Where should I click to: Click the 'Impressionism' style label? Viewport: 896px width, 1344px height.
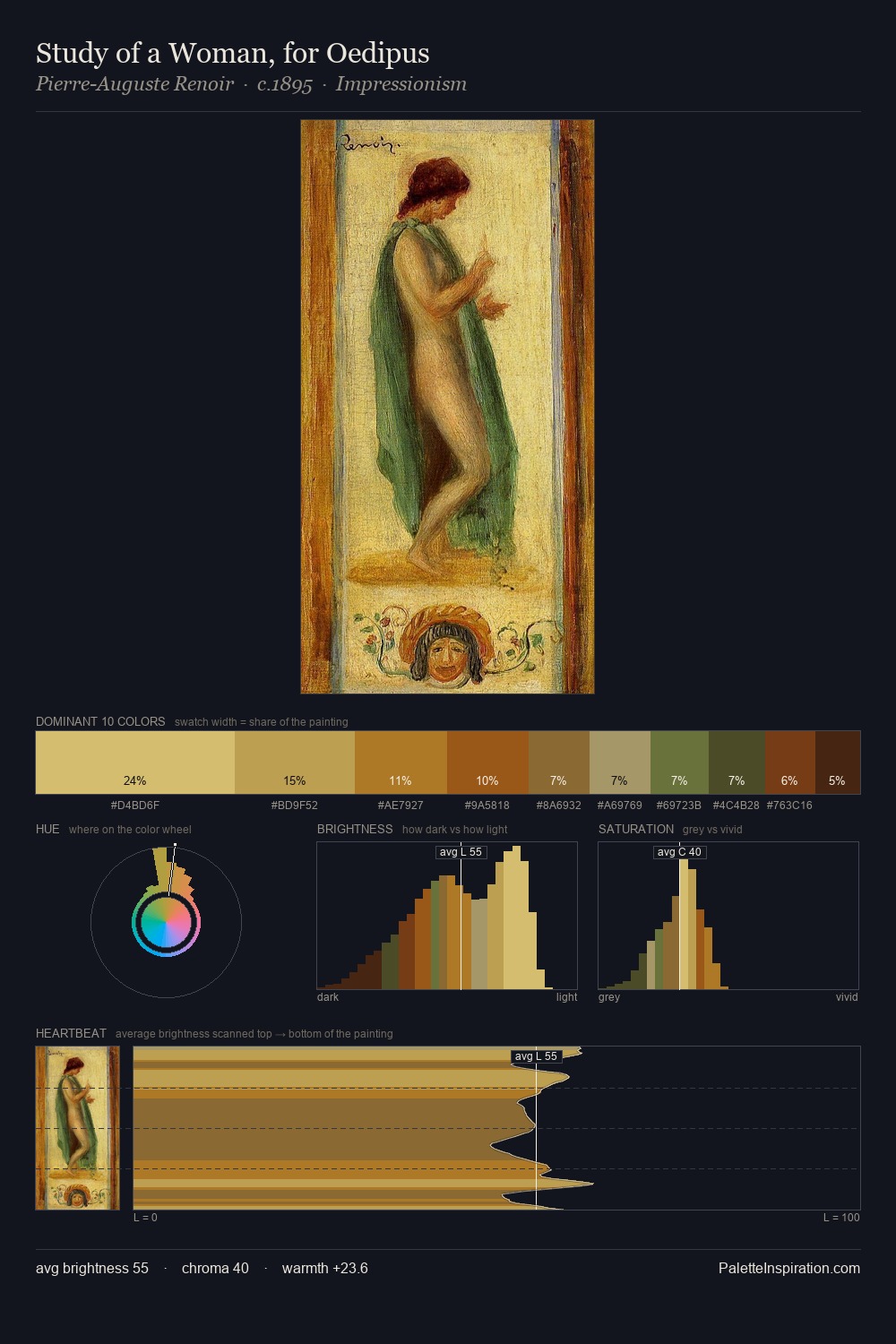401,84
